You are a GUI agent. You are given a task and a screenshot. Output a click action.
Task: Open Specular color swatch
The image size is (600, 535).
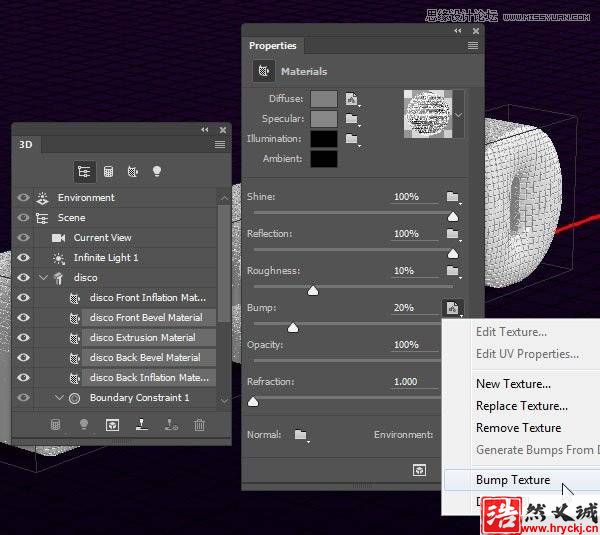[x=324, y=119]
